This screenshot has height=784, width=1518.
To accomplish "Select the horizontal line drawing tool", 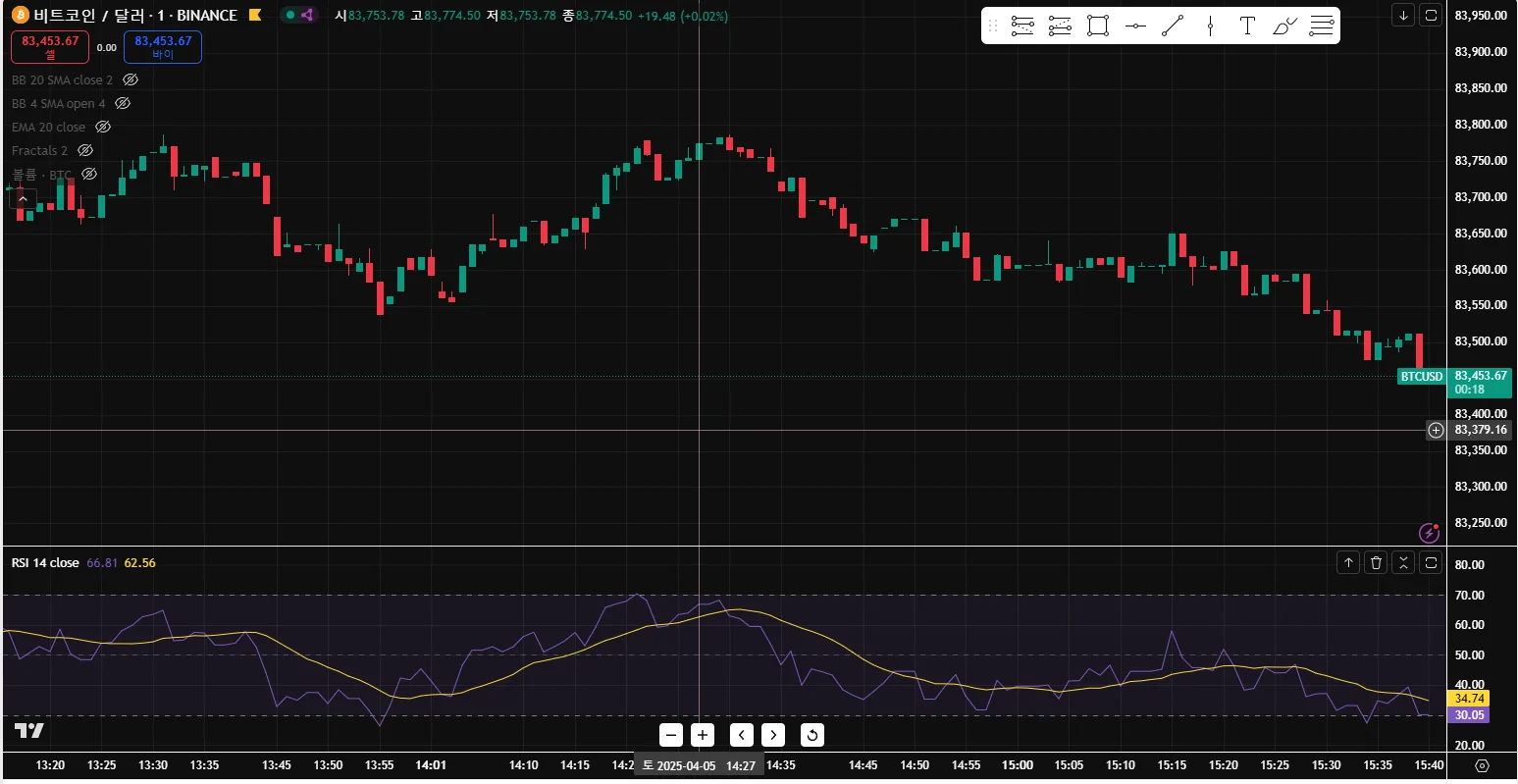I will pyautogui.click(x=1135, y=26).
